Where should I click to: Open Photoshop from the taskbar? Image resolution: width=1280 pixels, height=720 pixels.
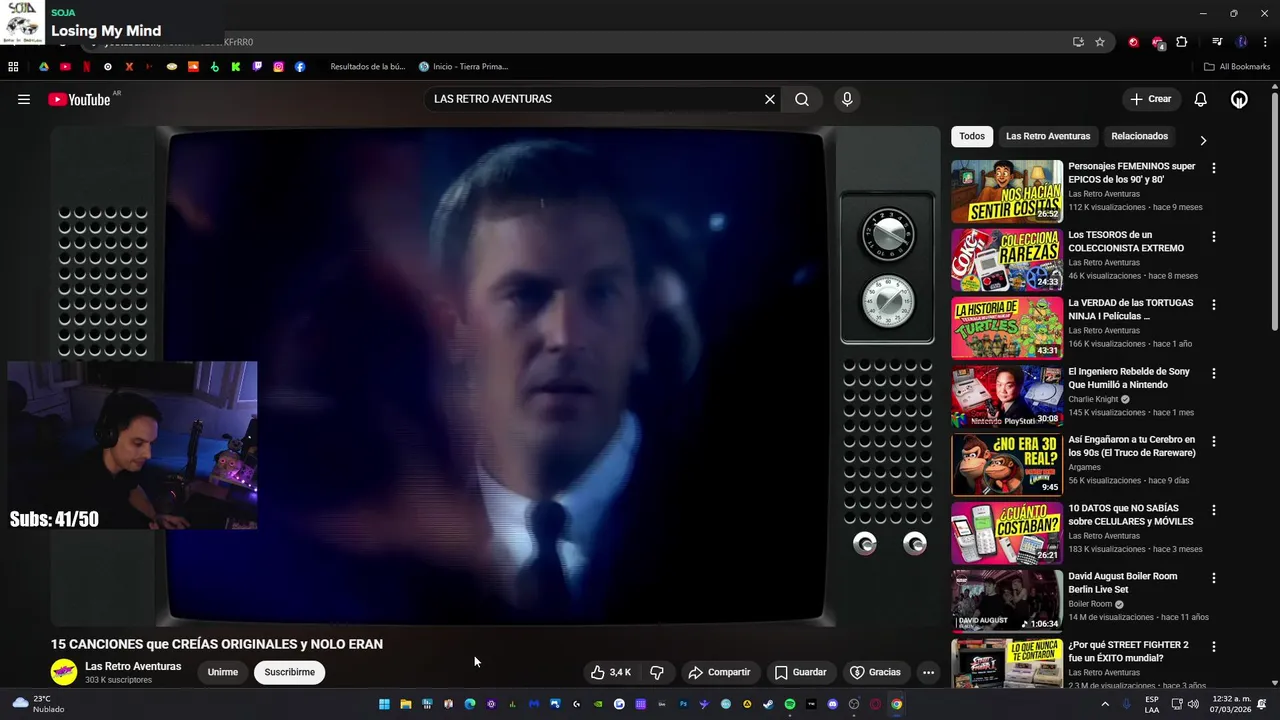point(684,704)
